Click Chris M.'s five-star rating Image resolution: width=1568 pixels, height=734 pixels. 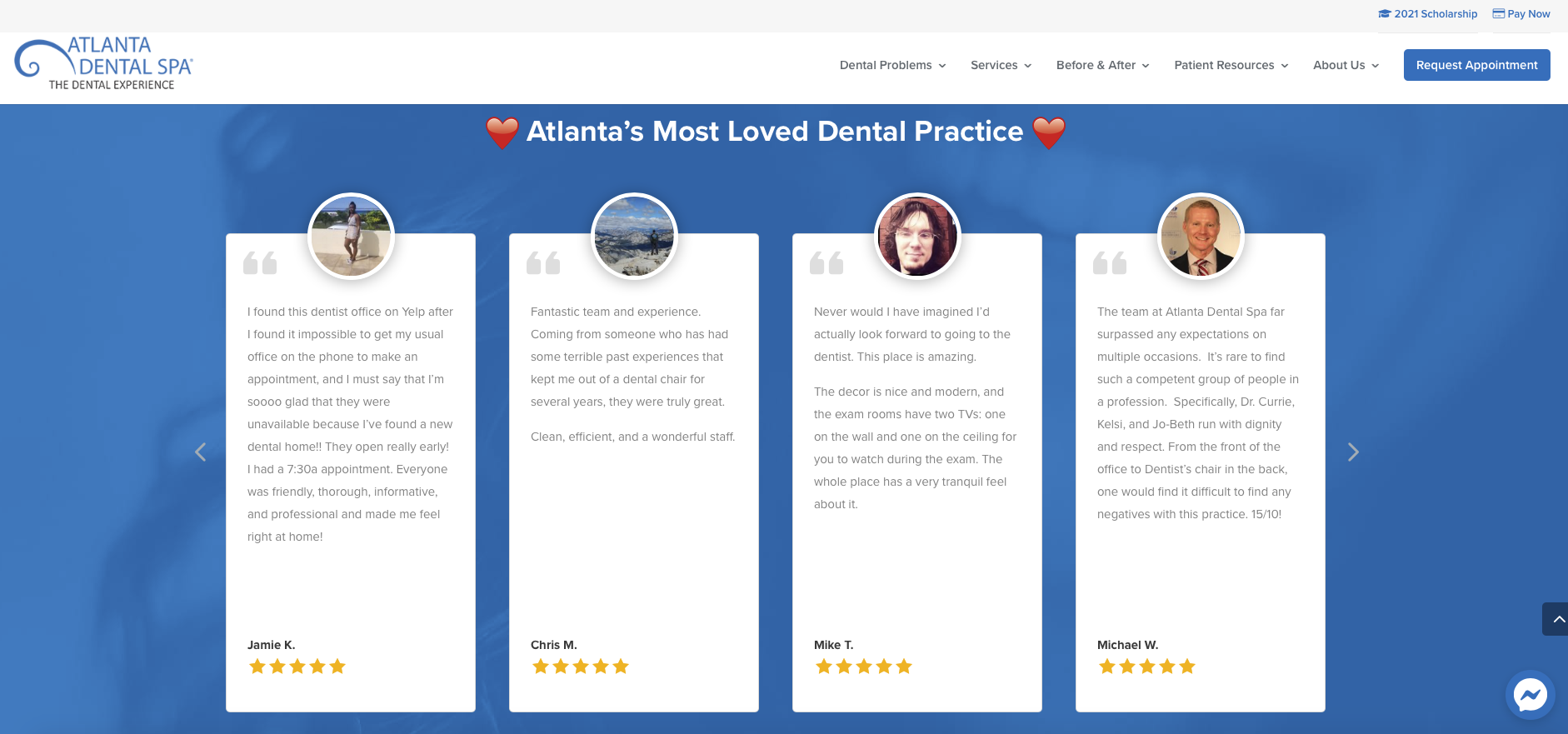coord(581,666)
